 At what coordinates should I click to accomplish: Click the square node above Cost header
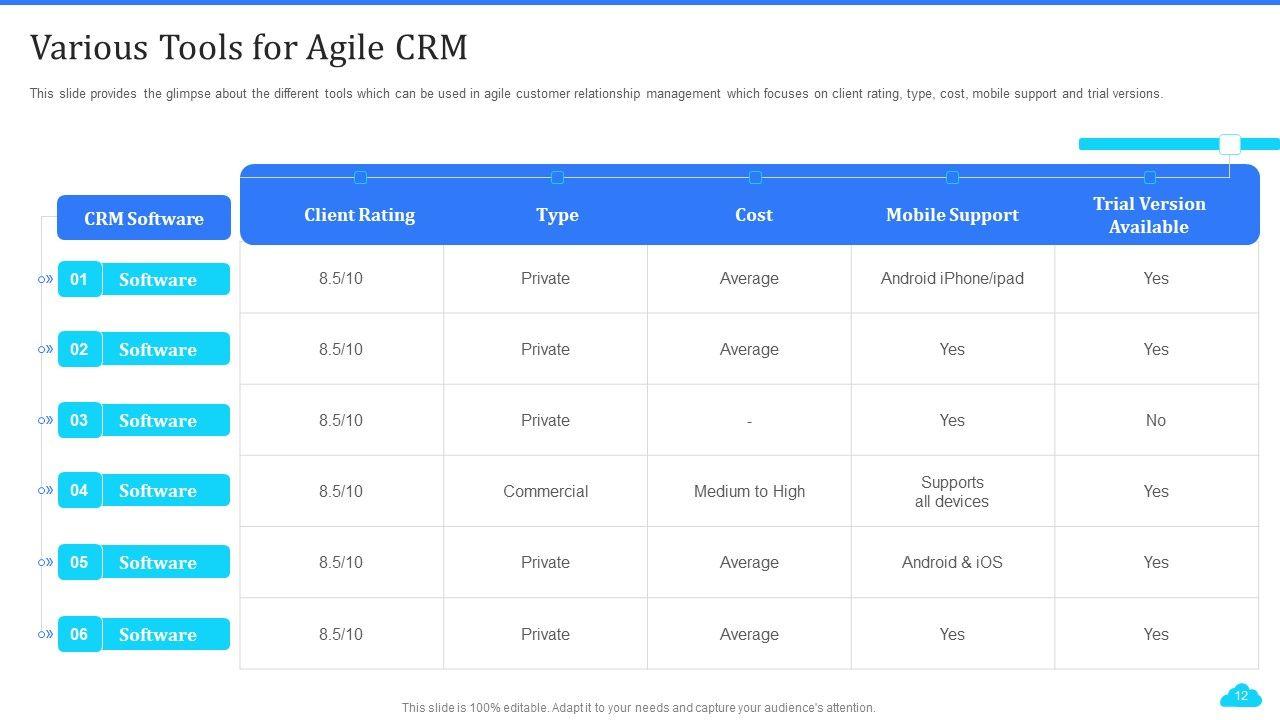pyautogui.click(x=755, y=178)
